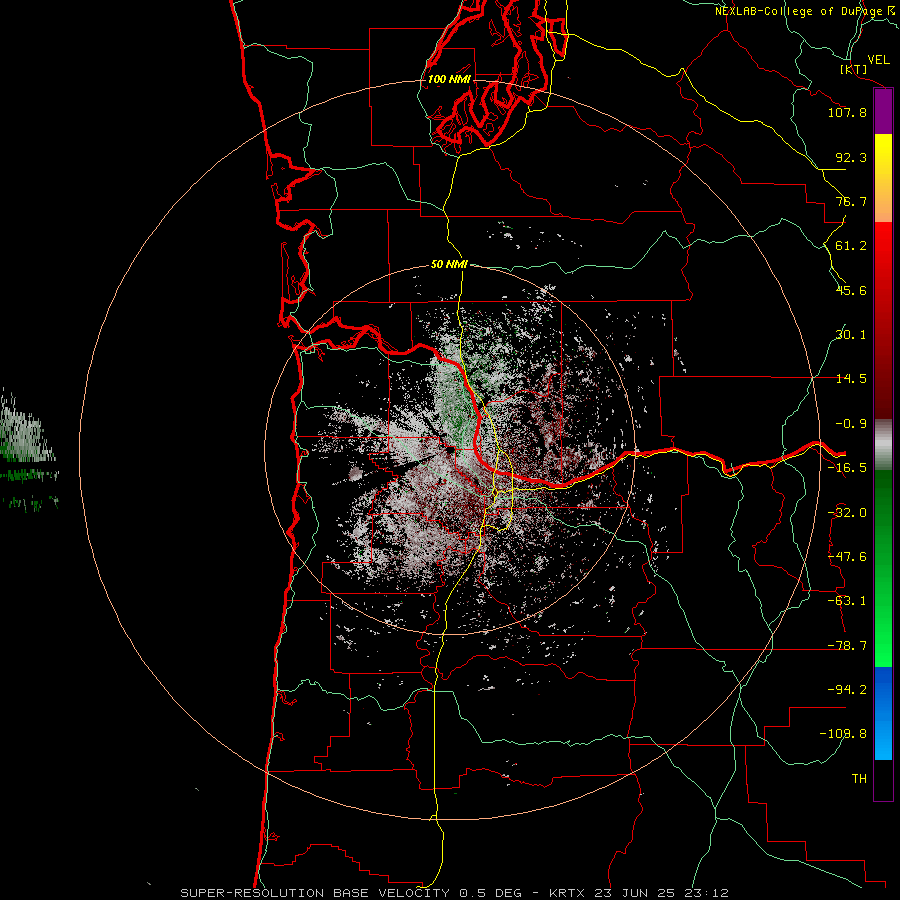Click the SUPER-RESOLUTION BASE VELOCITY caption text
The width and height of the screenshot is (900, 900).
[x=315, y=893]
